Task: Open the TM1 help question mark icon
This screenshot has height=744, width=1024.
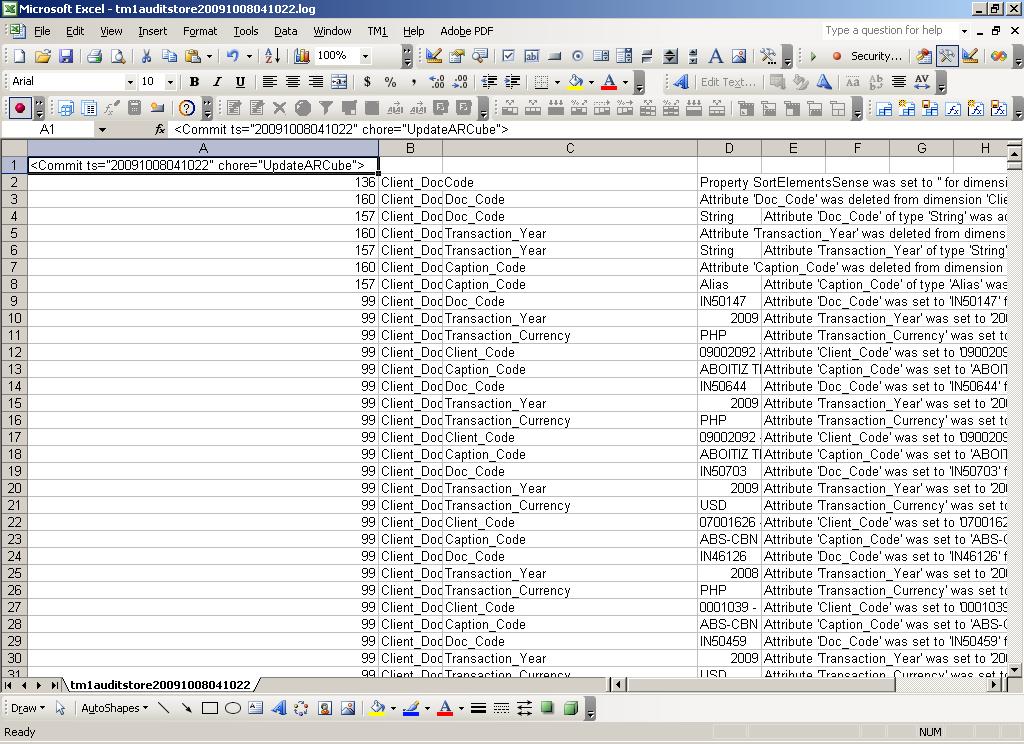Action: click(x=187, y=108)
